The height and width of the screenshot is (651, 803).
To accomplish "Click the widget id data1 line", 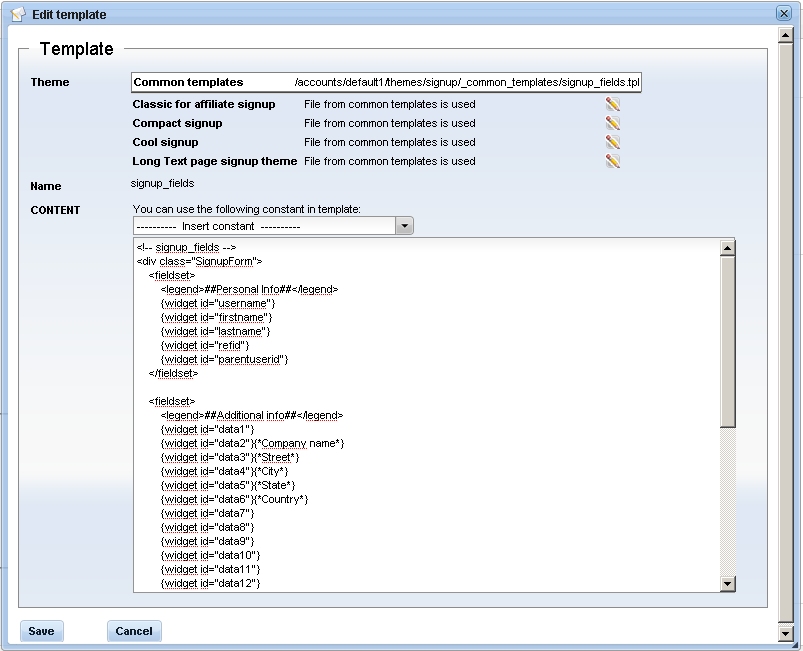I will 207,429.
